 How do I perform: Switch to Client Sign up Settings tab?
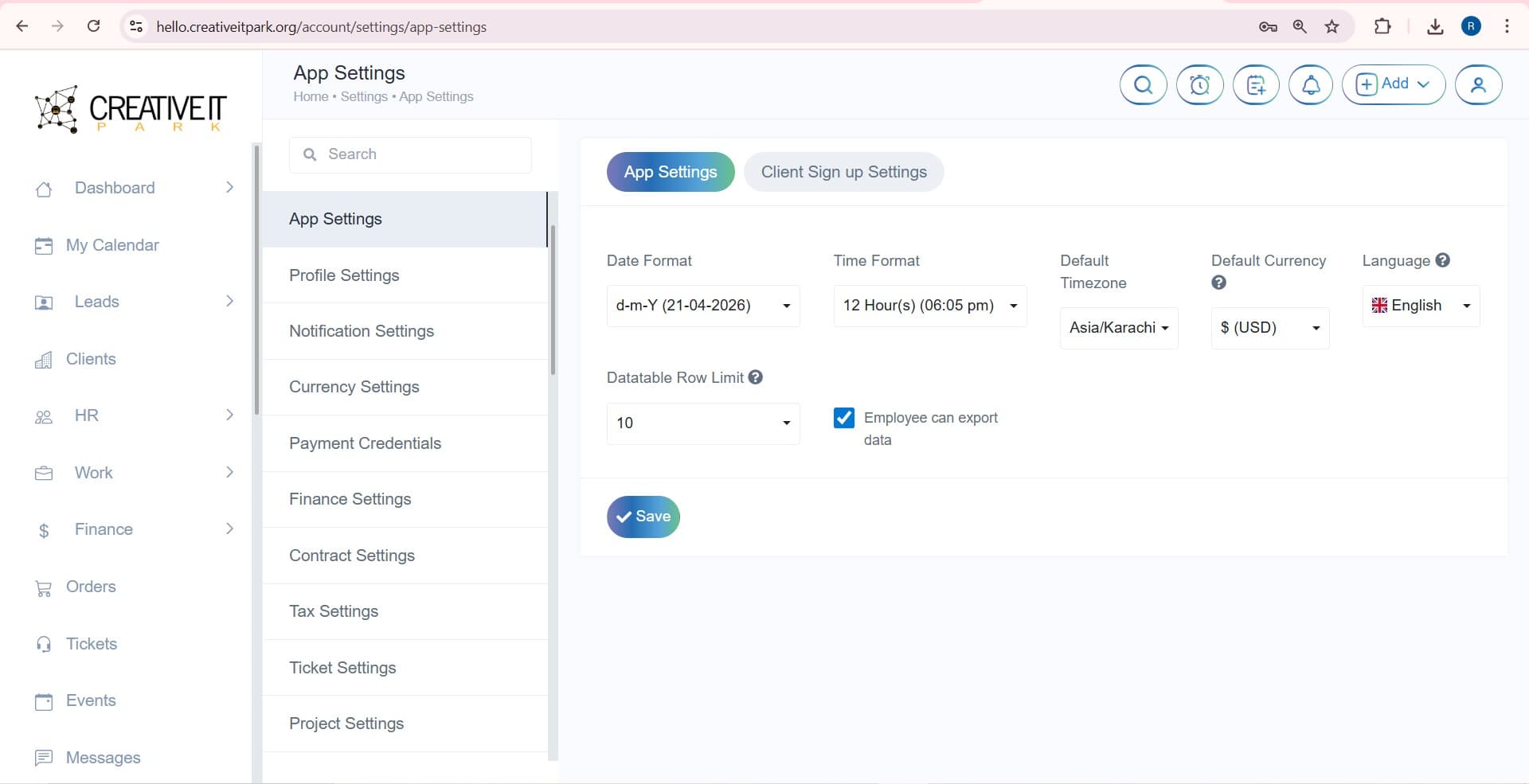[843, 172]
